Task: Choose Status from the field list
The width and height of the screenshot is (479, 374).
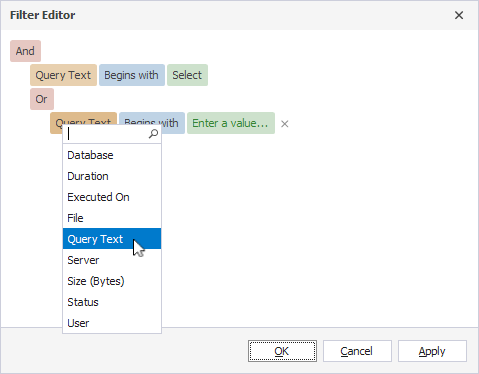Action: coord(112,302)
